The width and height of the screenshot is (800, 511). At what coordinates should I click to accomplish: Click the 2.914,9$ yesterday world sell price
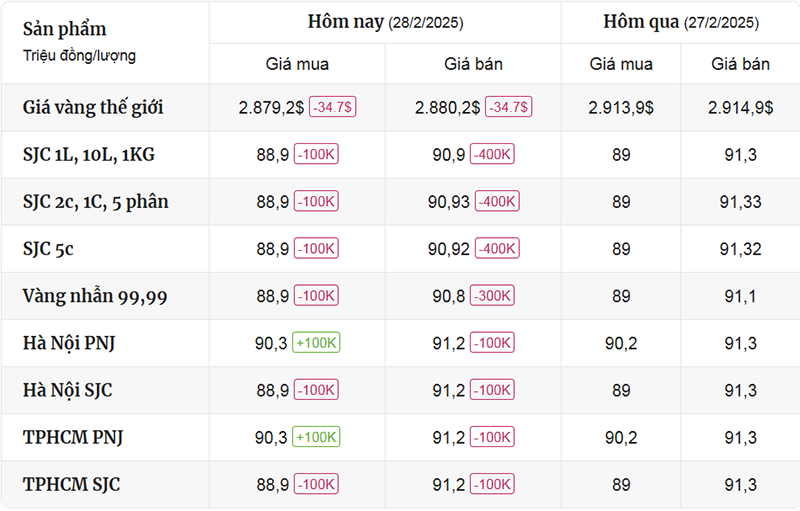(x=740, y=108)
